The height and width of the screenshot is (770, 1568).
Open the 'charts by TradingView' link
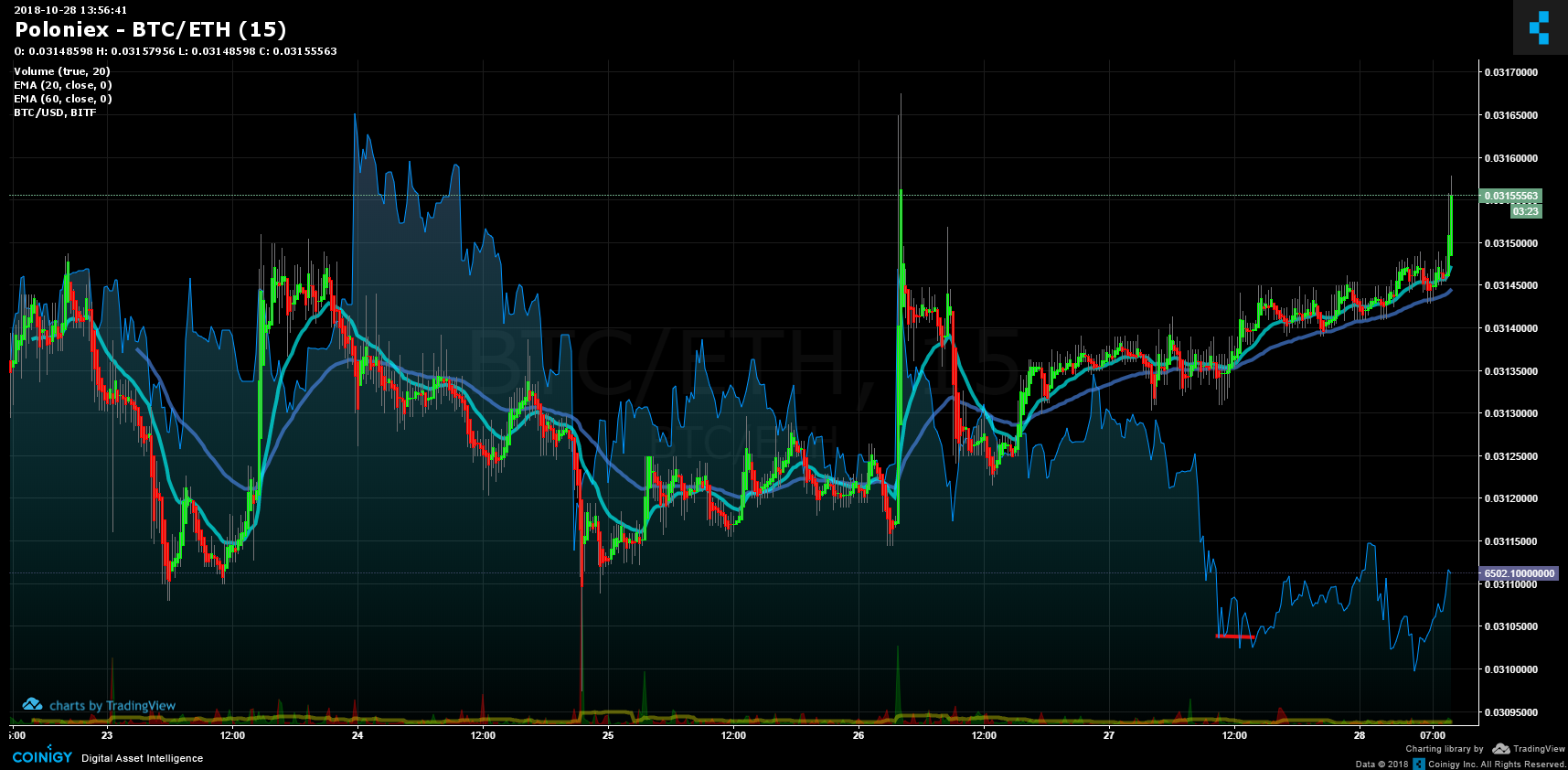pos(99,705)
